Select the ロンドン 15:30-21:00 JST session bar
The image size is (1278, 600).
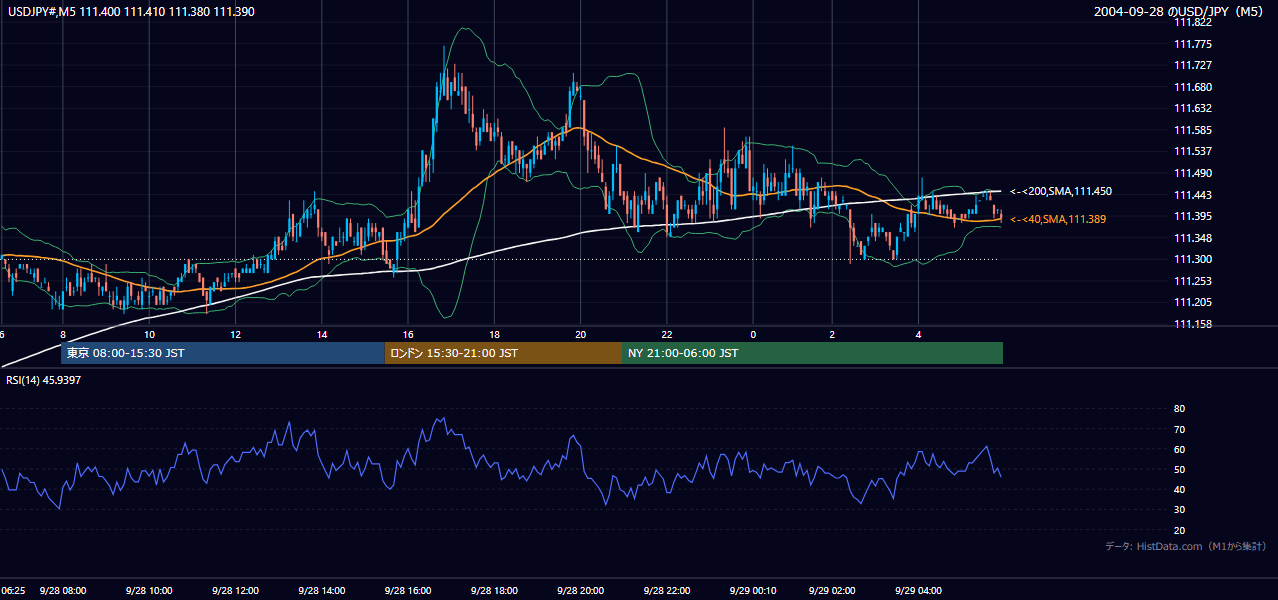tap(503, 353)
